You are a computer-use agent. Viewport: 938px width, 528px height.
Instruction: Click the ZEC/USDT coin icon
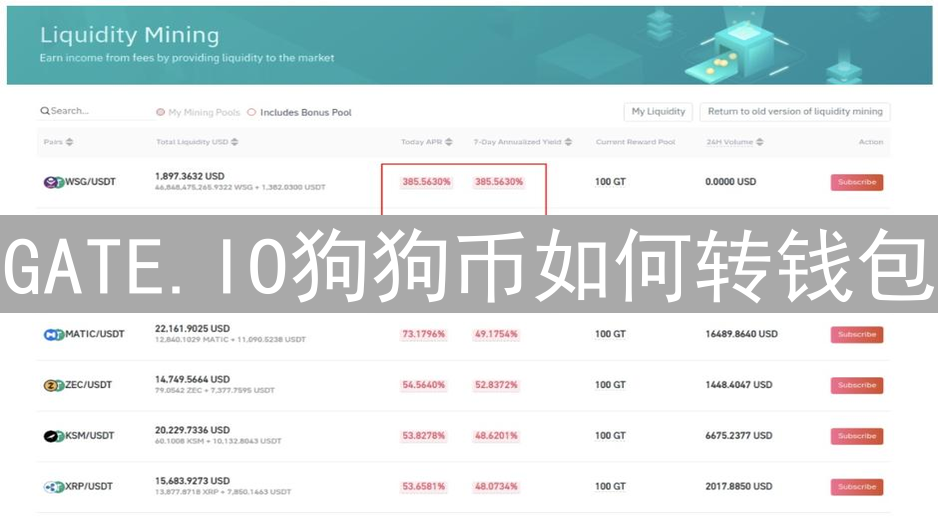(x=53, y=385)
